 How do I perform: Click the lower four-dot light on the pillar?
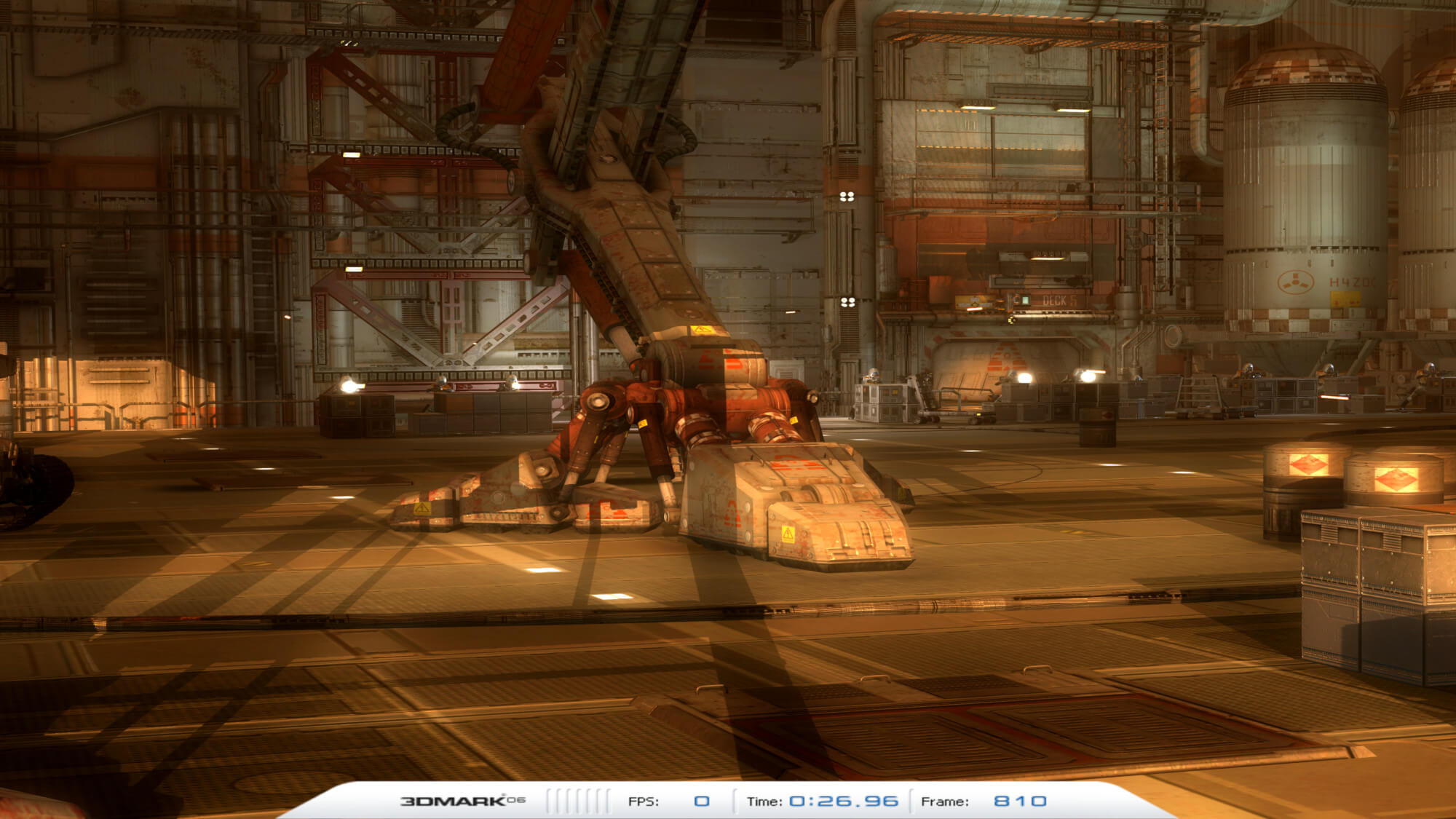click(847, 302)
